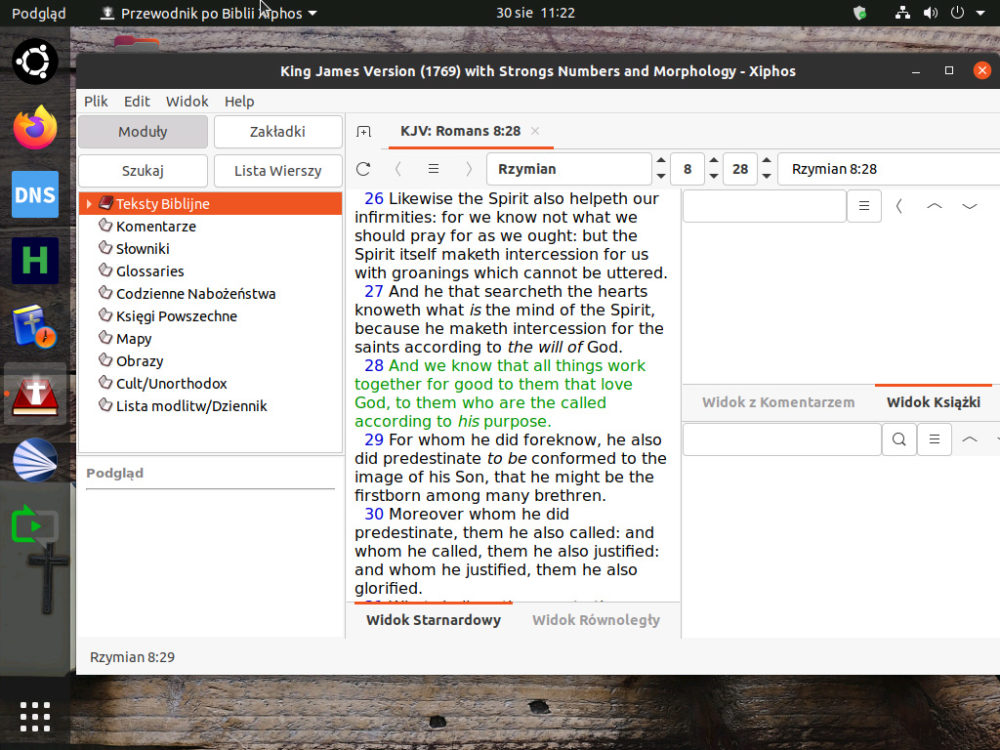Click book pane up chevron
This screenshot has width=1000, height=750.
click(969, 439)
